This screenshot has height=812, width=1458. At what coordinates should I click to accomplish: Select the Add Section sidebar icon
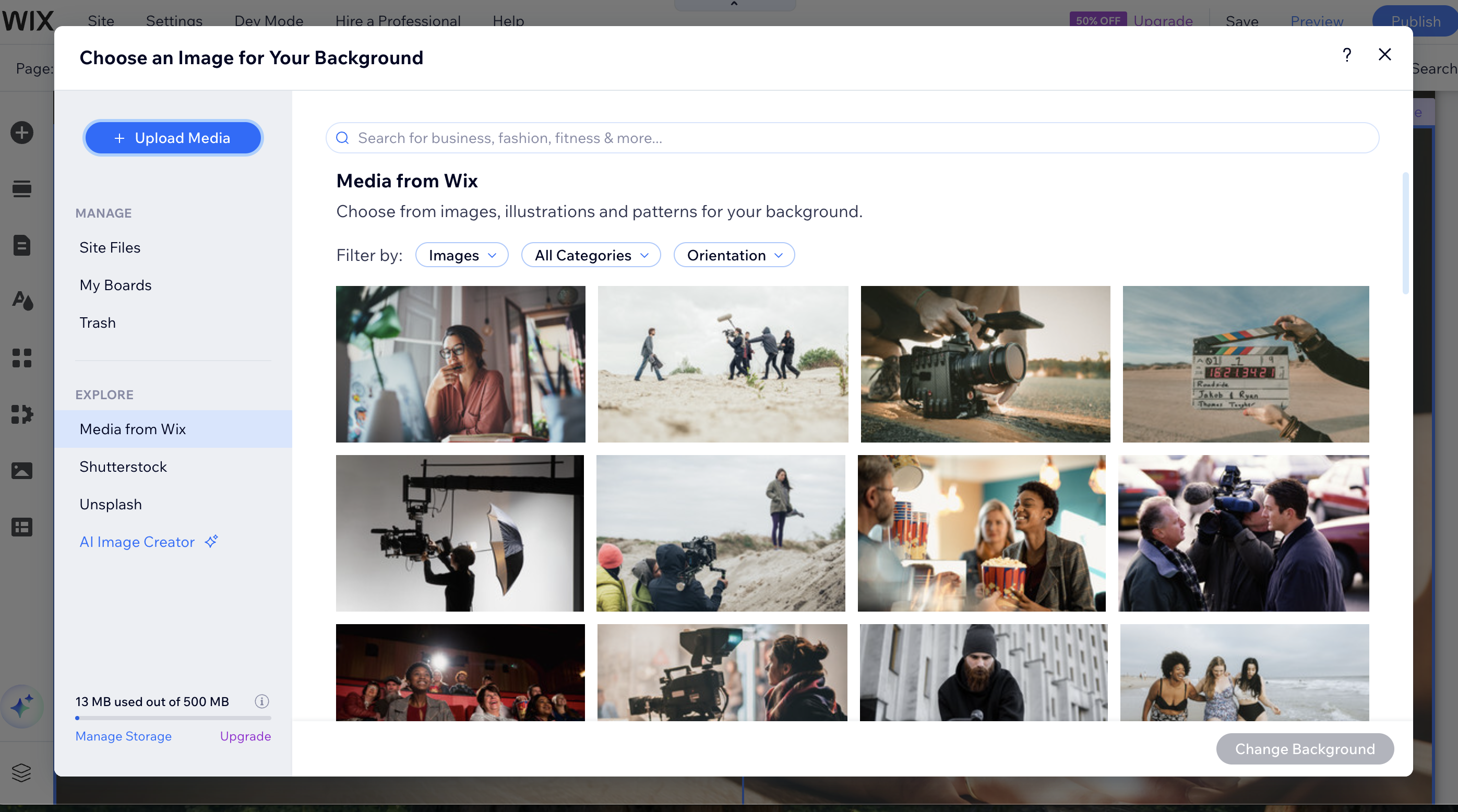point(21,188)
